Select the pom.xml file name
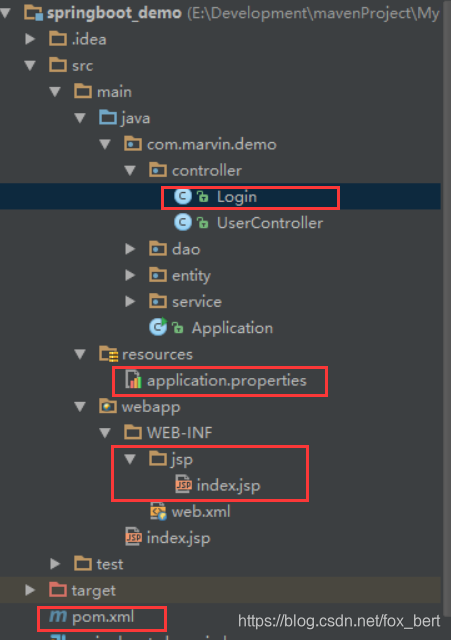The image size is (451, 640). click(x=103, y=617)
